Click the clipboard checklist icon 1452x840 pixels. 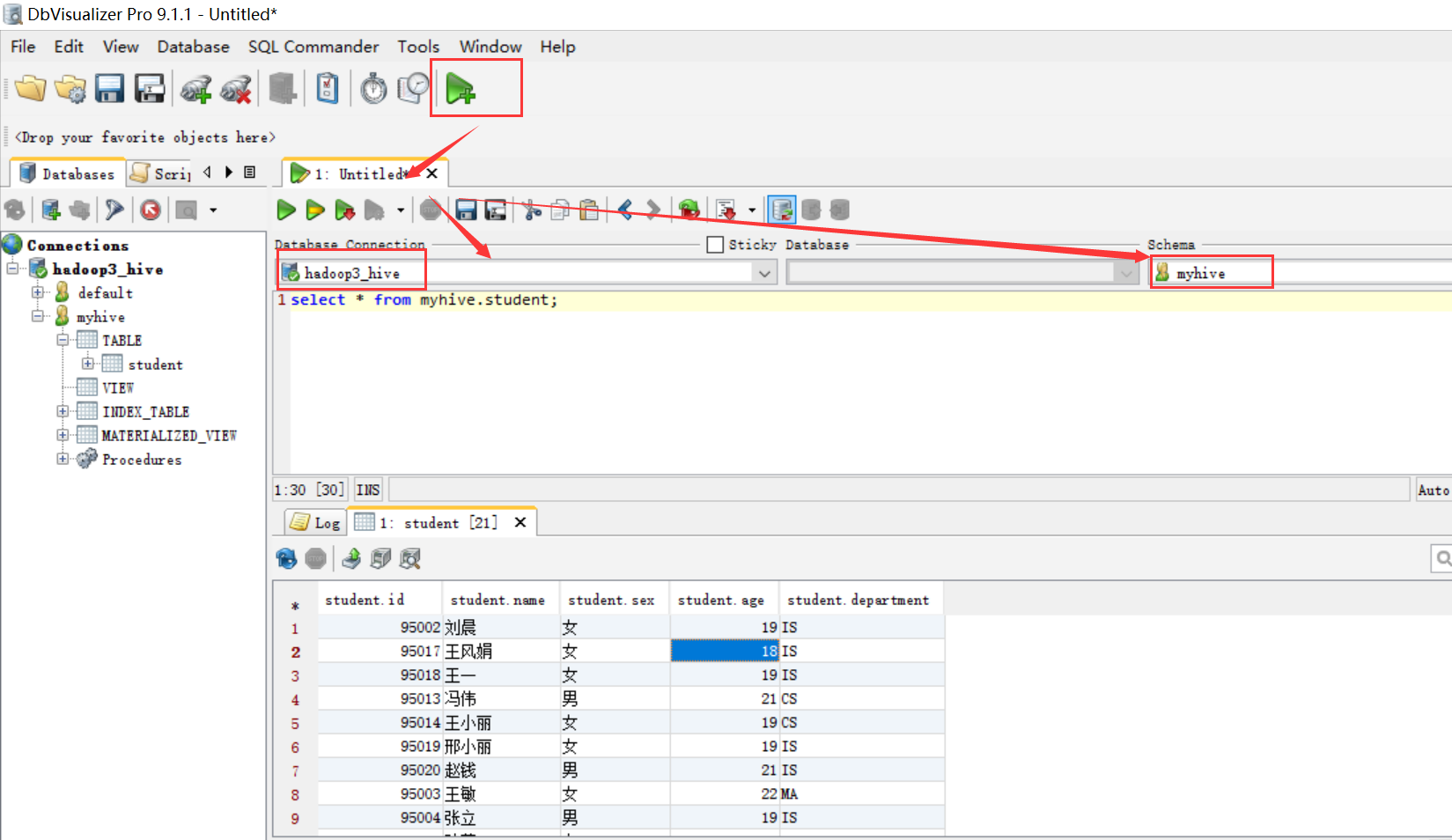[327, 88]
